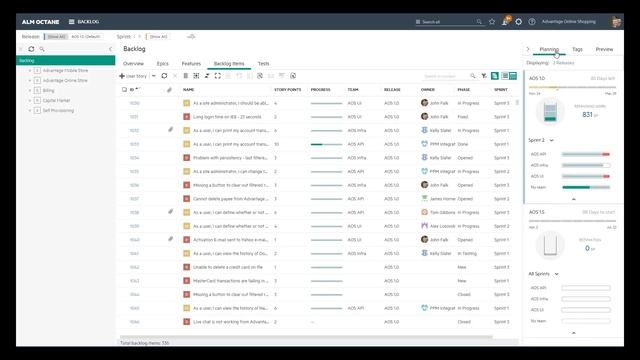The image size is (640, 360).
Task: Open the Advantage Online Shopping workspace selector
Action: 569,22
